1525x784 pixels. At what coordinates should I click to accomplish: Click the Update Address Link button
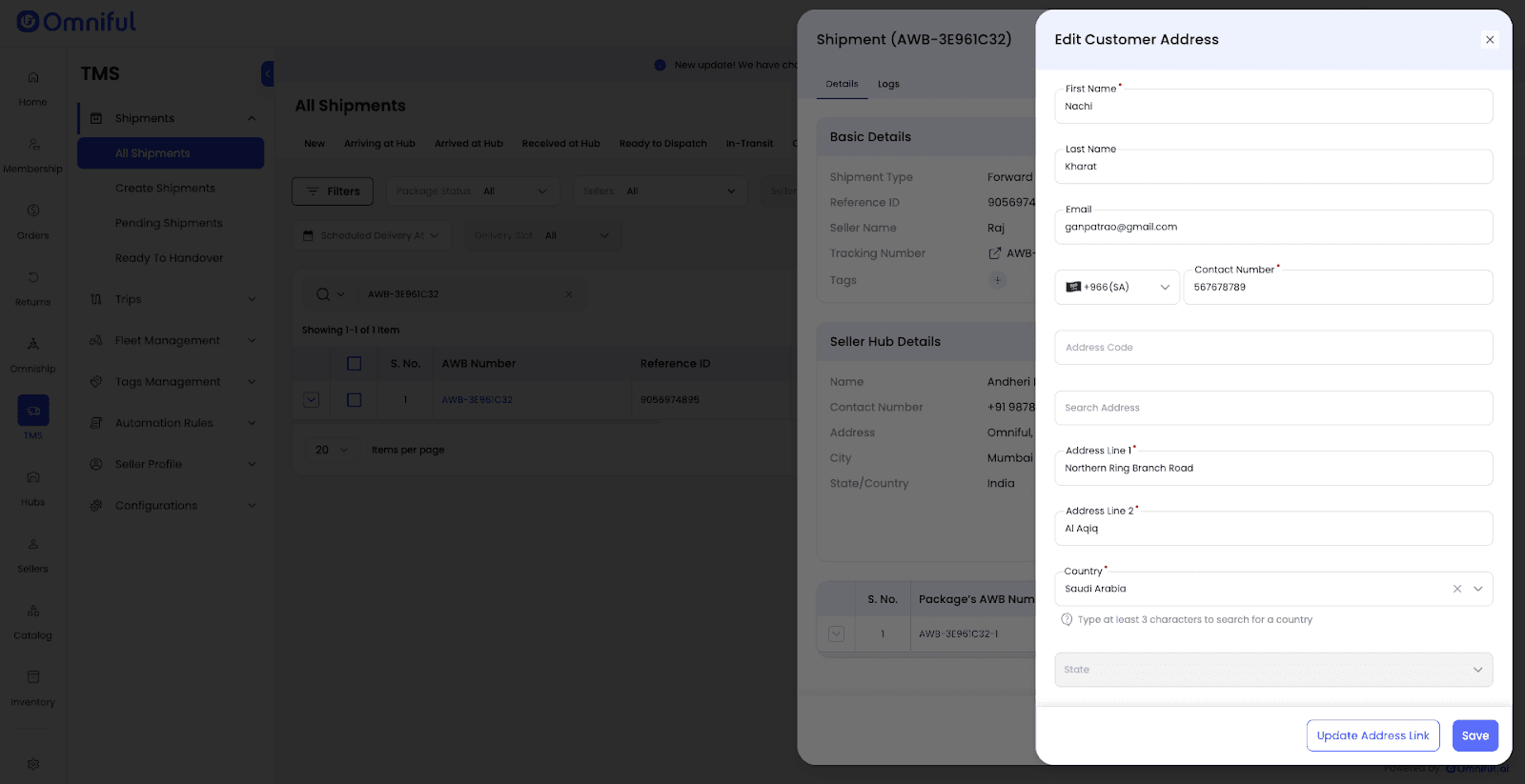coord(1372,735)
